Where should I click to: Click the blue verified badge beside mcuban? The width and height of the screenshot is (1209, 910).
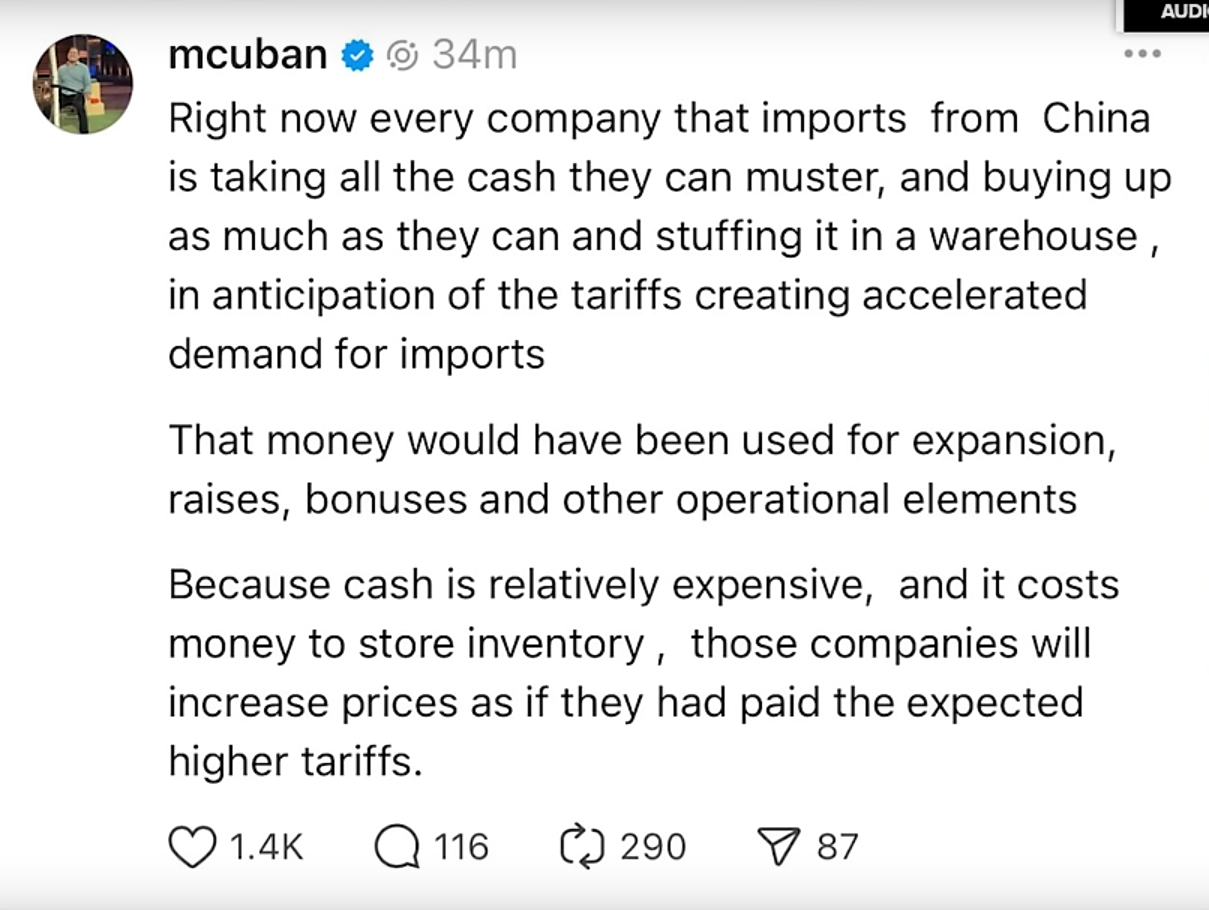coord(358,56)
